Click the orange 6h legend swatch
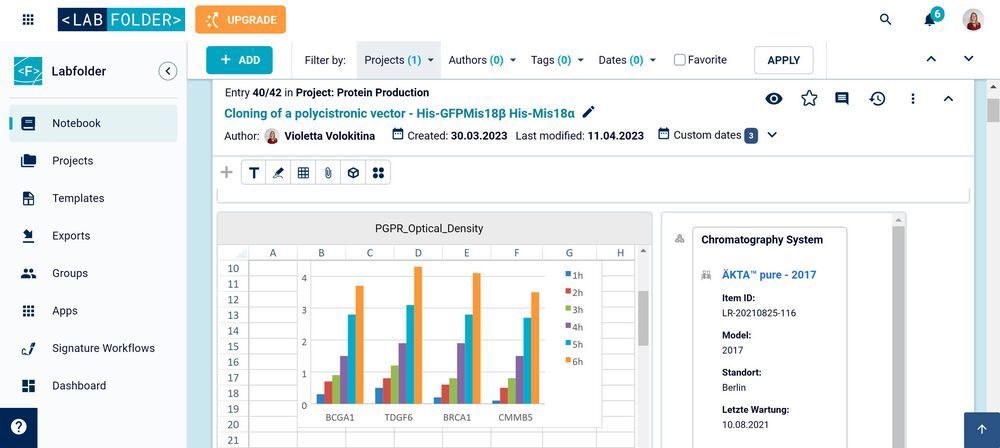The height and width of the screenshot is (448, 1000). click(x=567, y=361)
